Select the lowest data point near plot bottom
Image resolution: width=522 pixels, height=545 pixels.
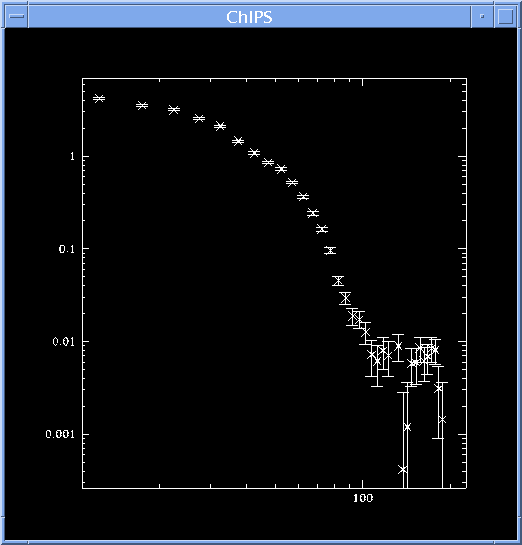403,470
